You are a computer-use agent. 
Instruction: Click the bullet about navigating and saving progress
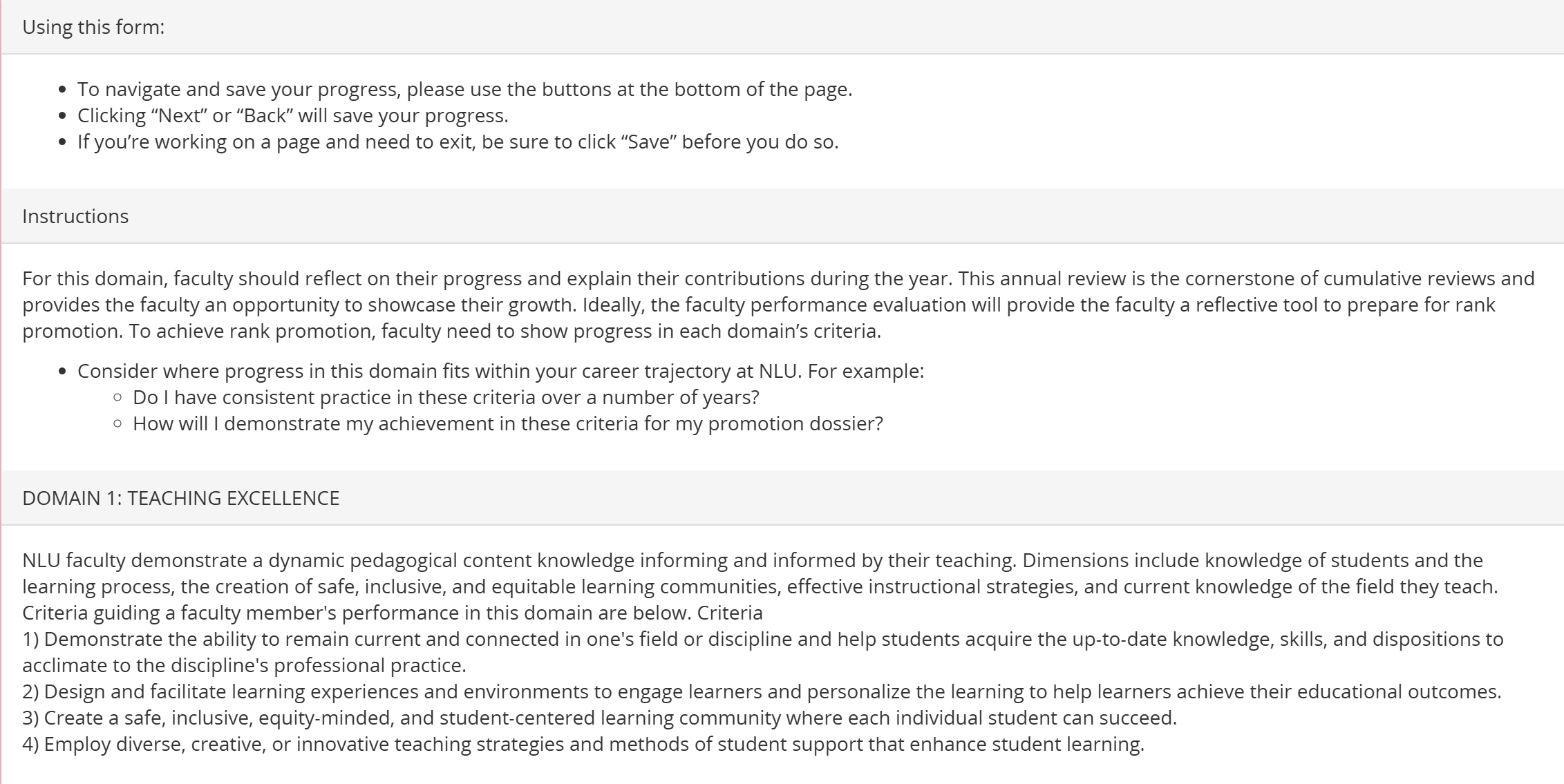coord(464,89)
